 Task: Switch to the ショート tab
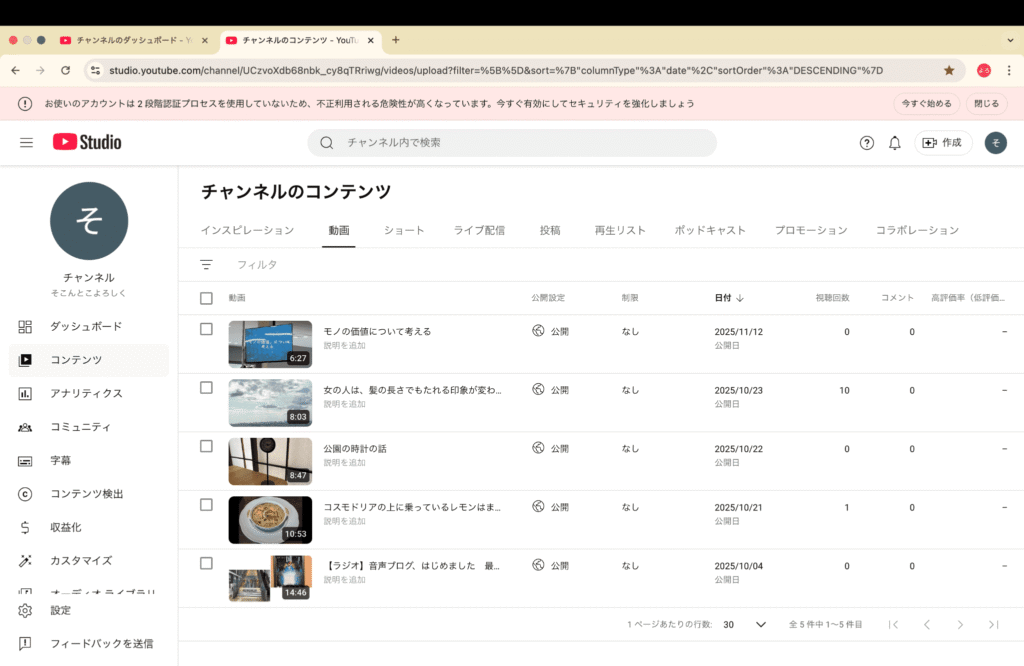click(404, 230)
